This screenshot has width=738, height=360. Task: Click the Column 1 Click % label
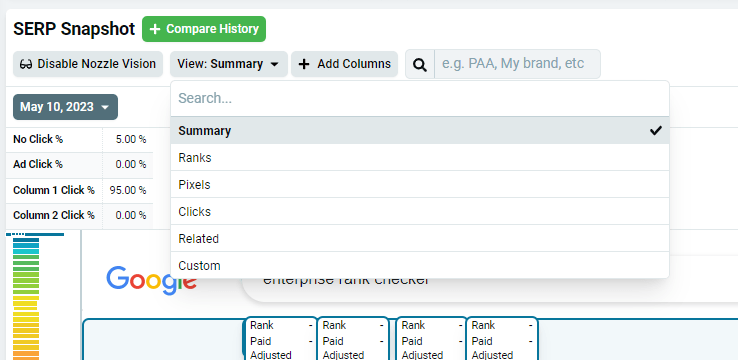pyautogui.click(x=54, y=191)
